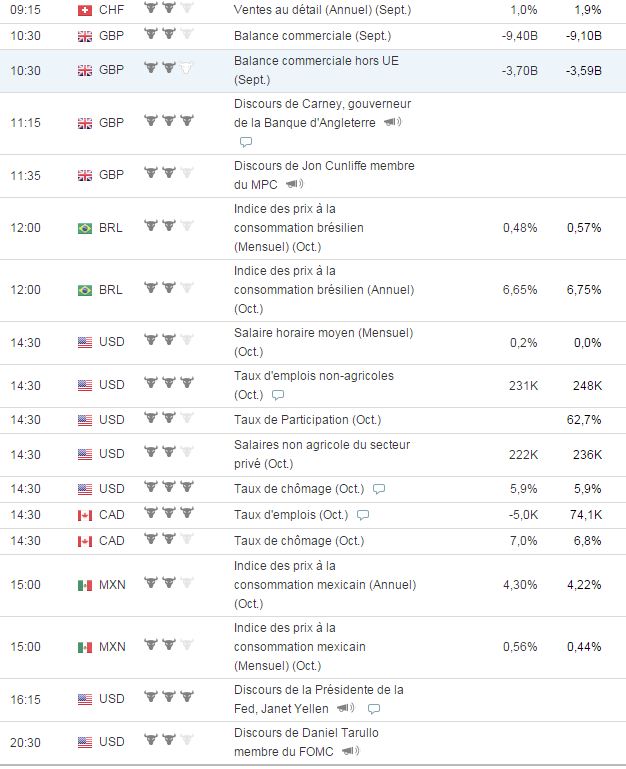Click speaker icon next to Jon Cunliffe MPC
The height and width of the screenshot is (769, 626).
click(294, 184)
